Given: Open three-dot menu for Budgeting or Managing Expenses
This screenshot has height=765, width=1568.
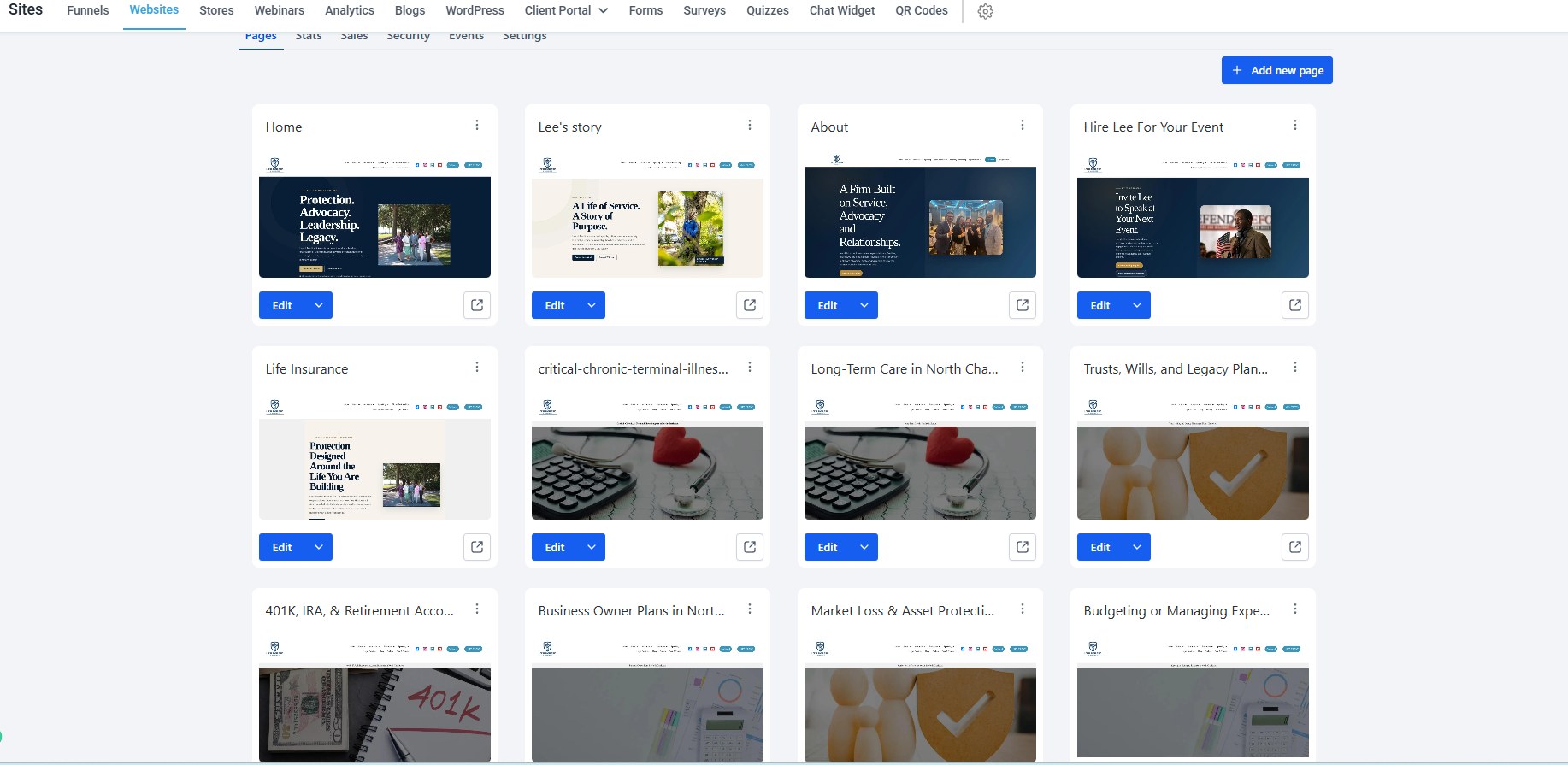Looking at the screenshot, I should [x=1295, y=609].
